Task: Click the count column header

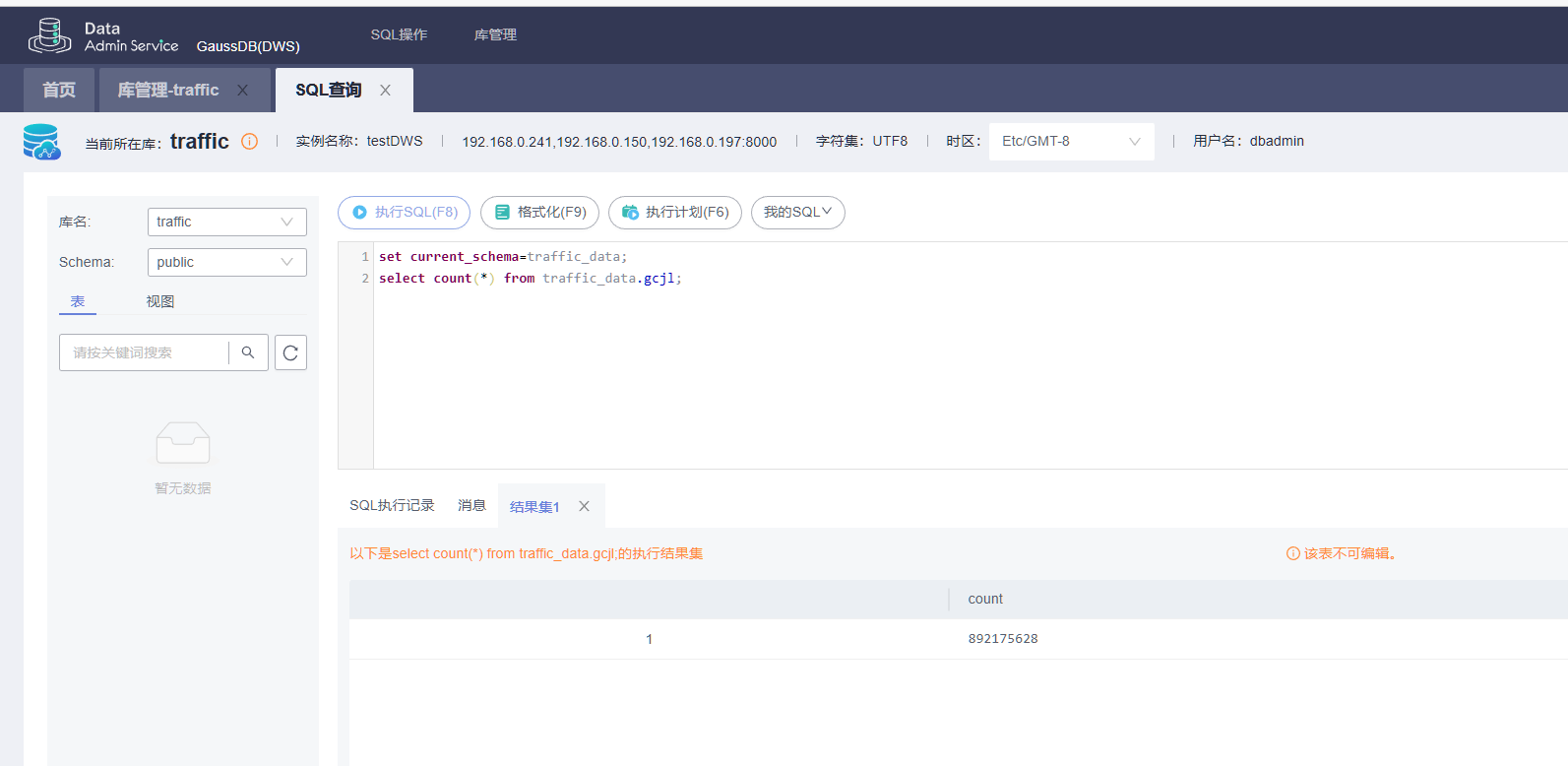Action: point(985,599)
